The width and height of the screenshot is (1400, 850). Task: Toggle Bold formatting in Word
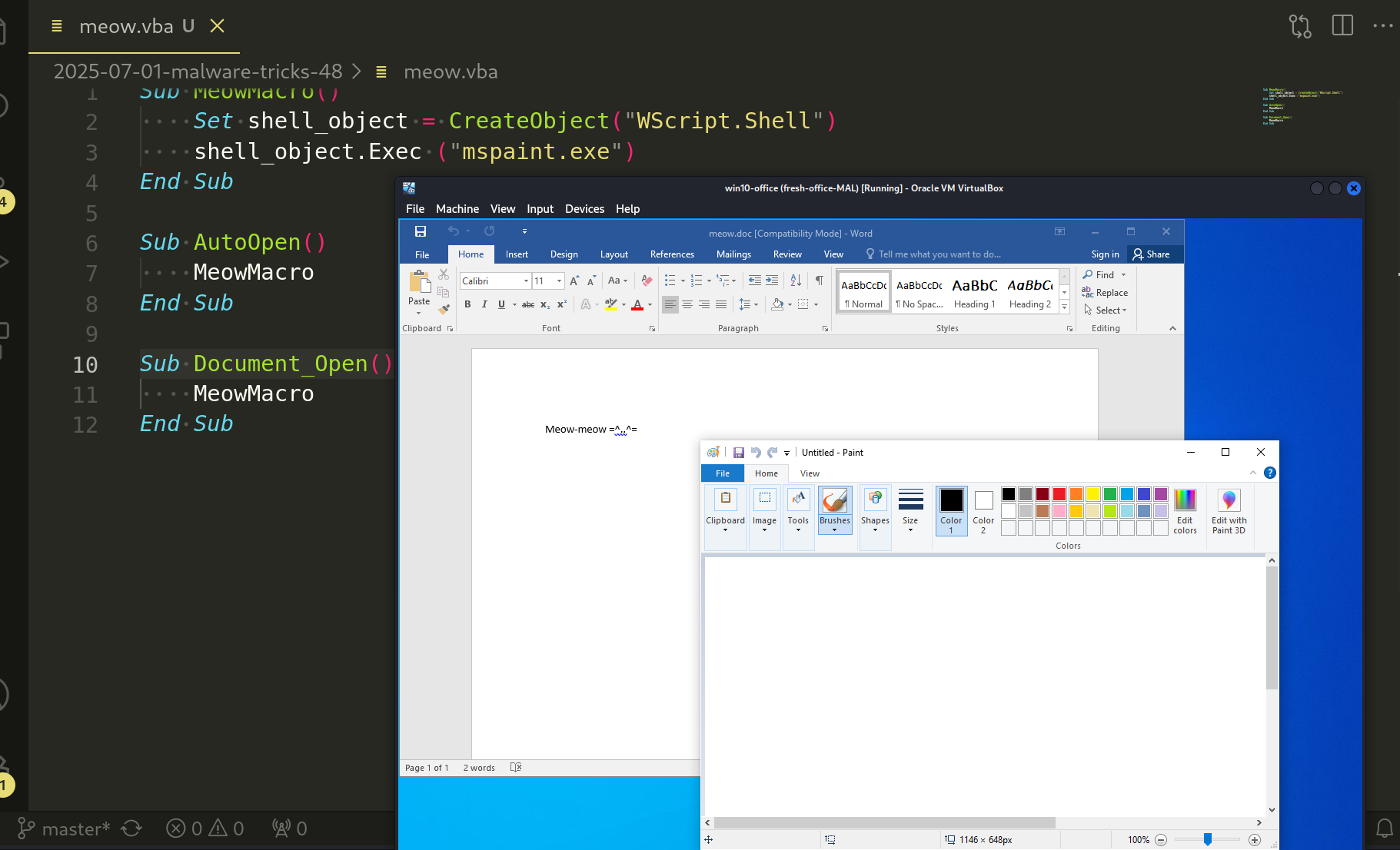point(467,304)
